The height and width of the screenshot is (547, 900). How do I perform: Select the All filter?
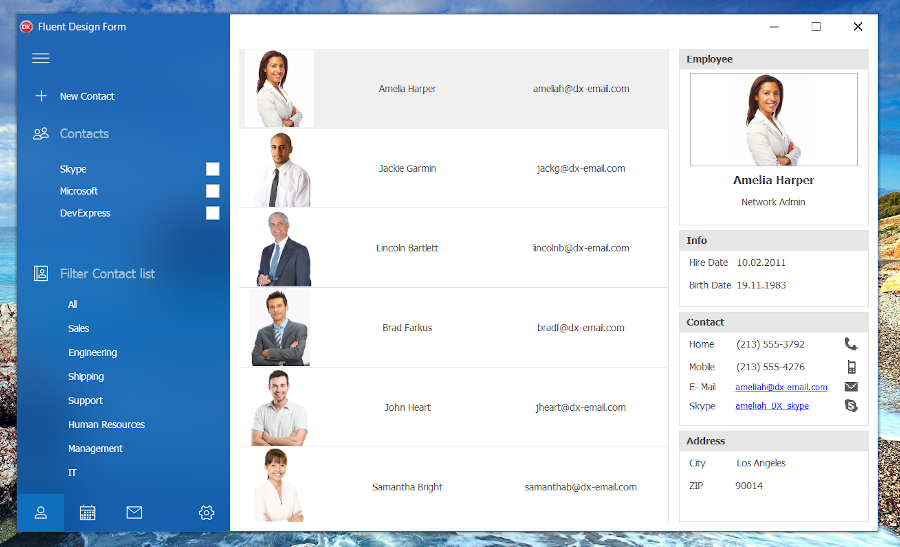(x=72, y=304)
